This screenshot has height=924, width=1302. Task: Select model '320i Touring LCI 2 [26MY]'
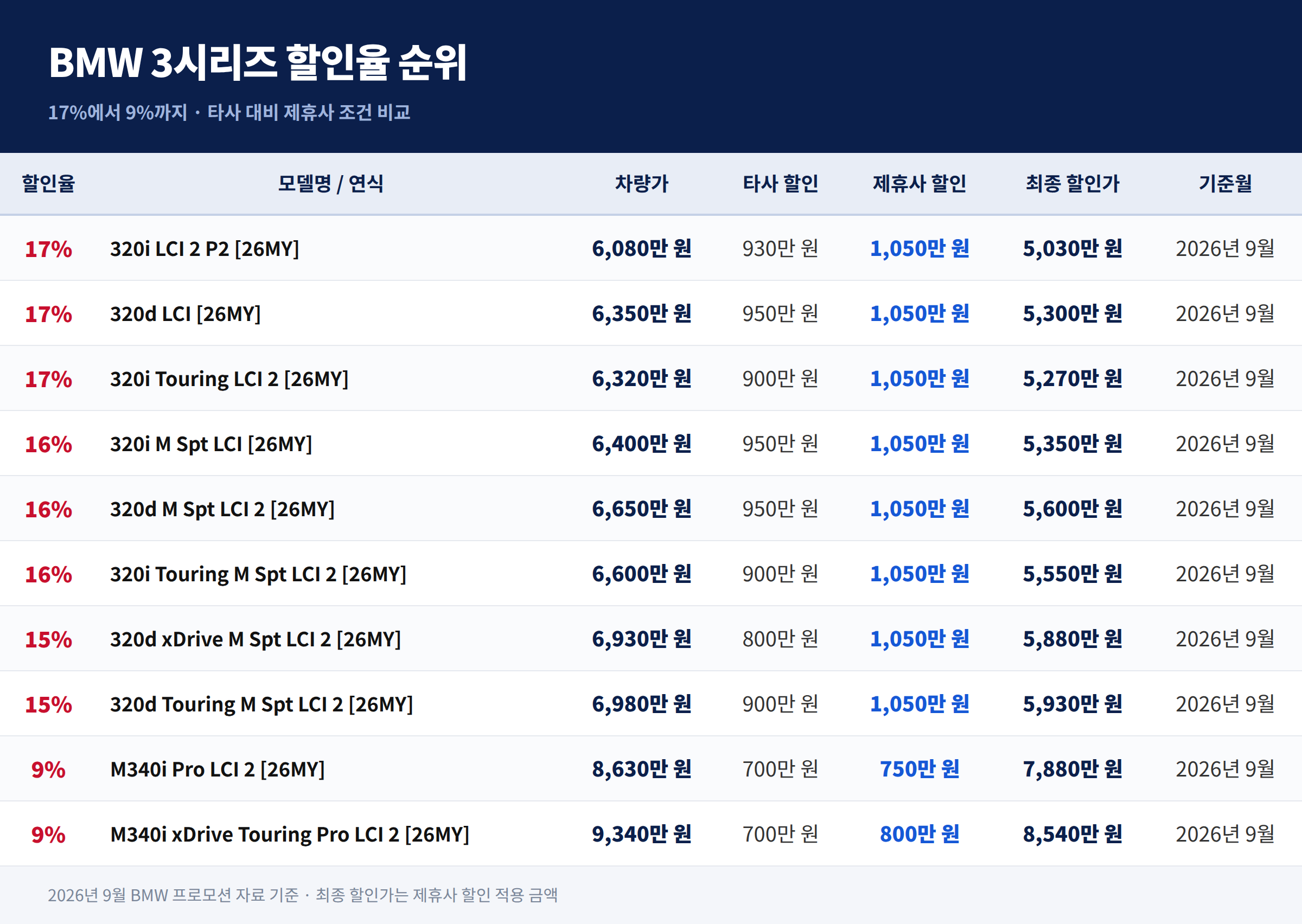pos(229,379)
